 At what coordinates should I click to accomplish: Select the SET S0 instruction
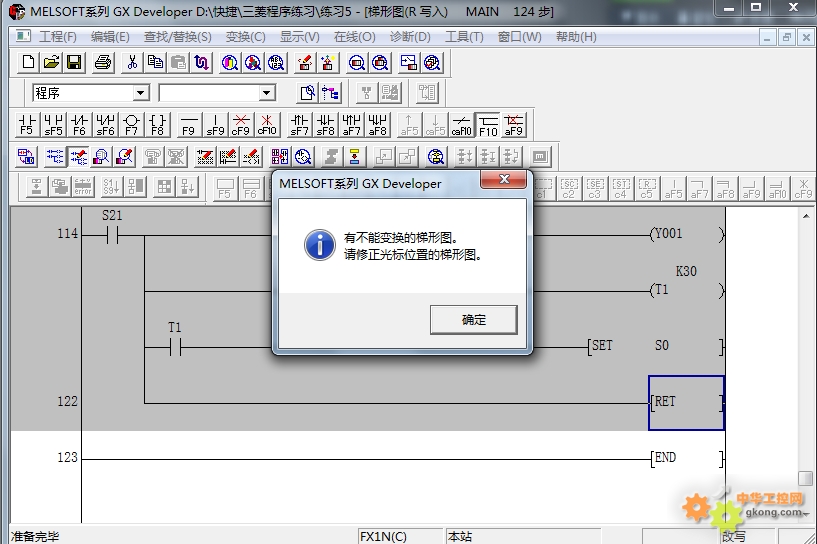tap(655, 347)
